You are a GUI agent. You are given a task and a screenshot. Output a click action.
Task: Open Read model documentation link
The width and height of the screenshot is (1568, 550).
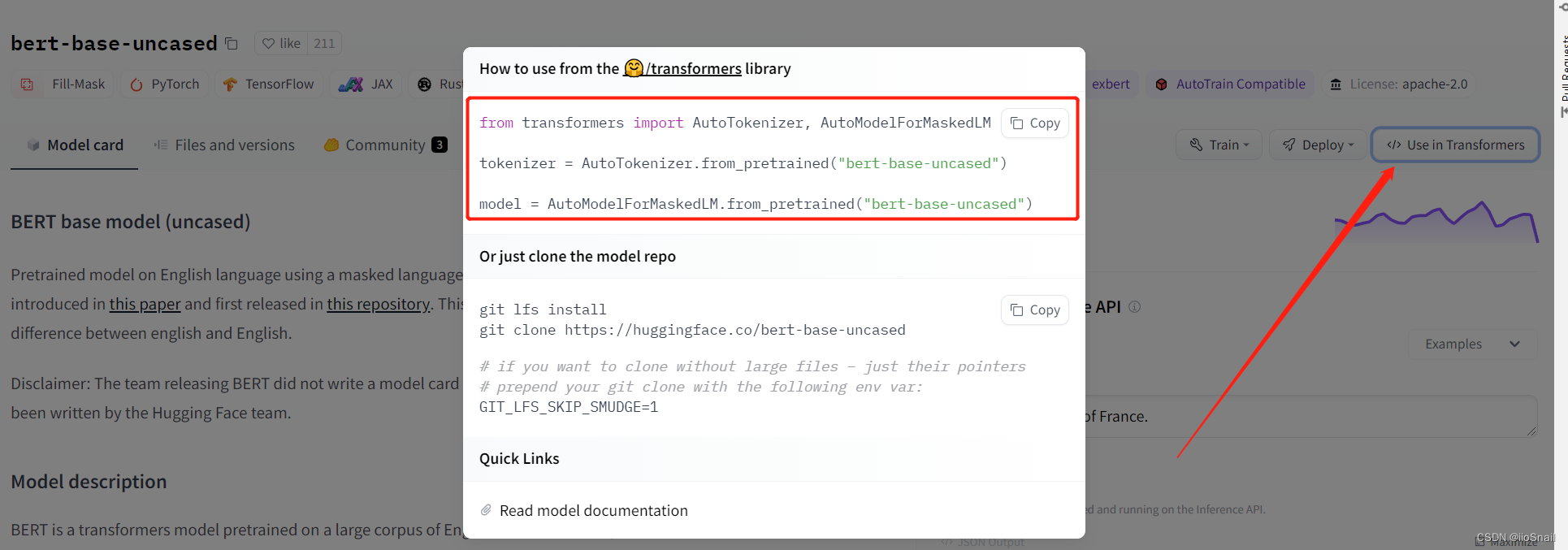(x=594, y=511)
